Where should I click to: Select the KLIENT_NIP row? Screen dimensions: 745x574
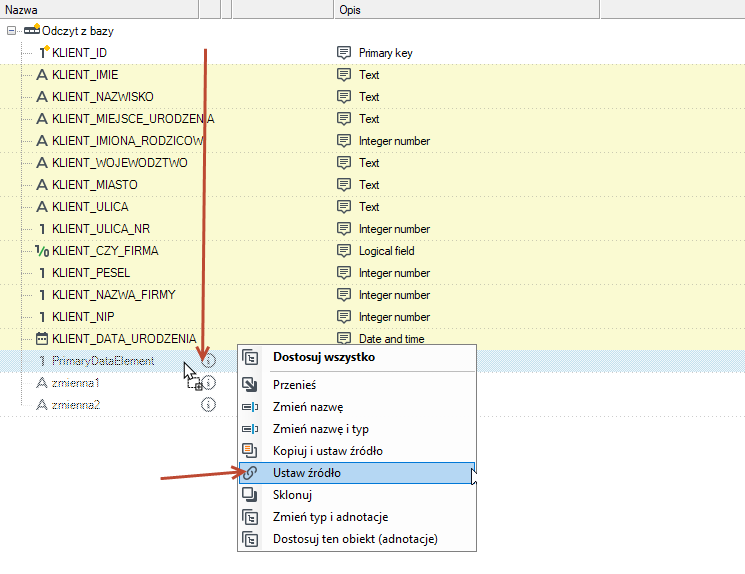coord(372,316)
